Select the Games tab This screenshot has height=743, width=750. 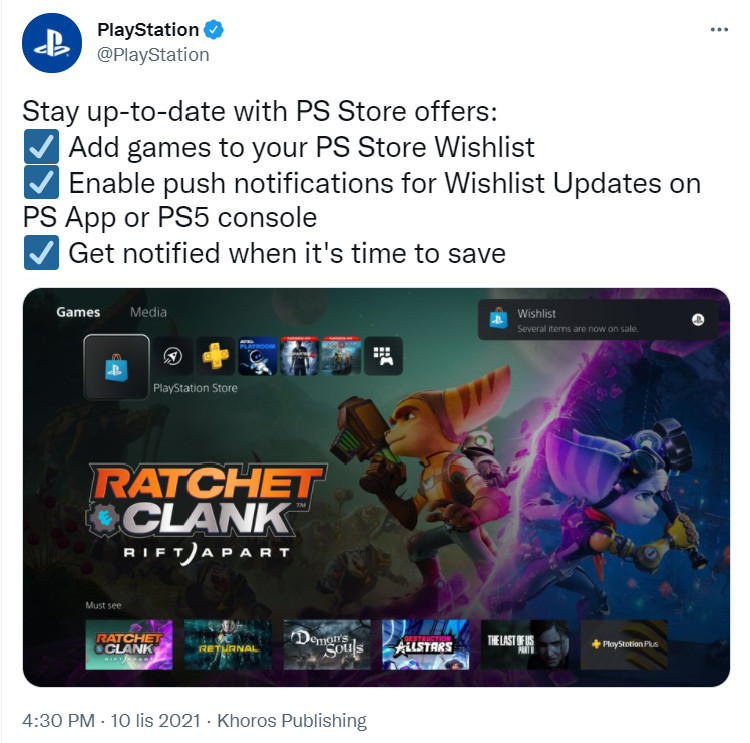click(x=78, y=312)
